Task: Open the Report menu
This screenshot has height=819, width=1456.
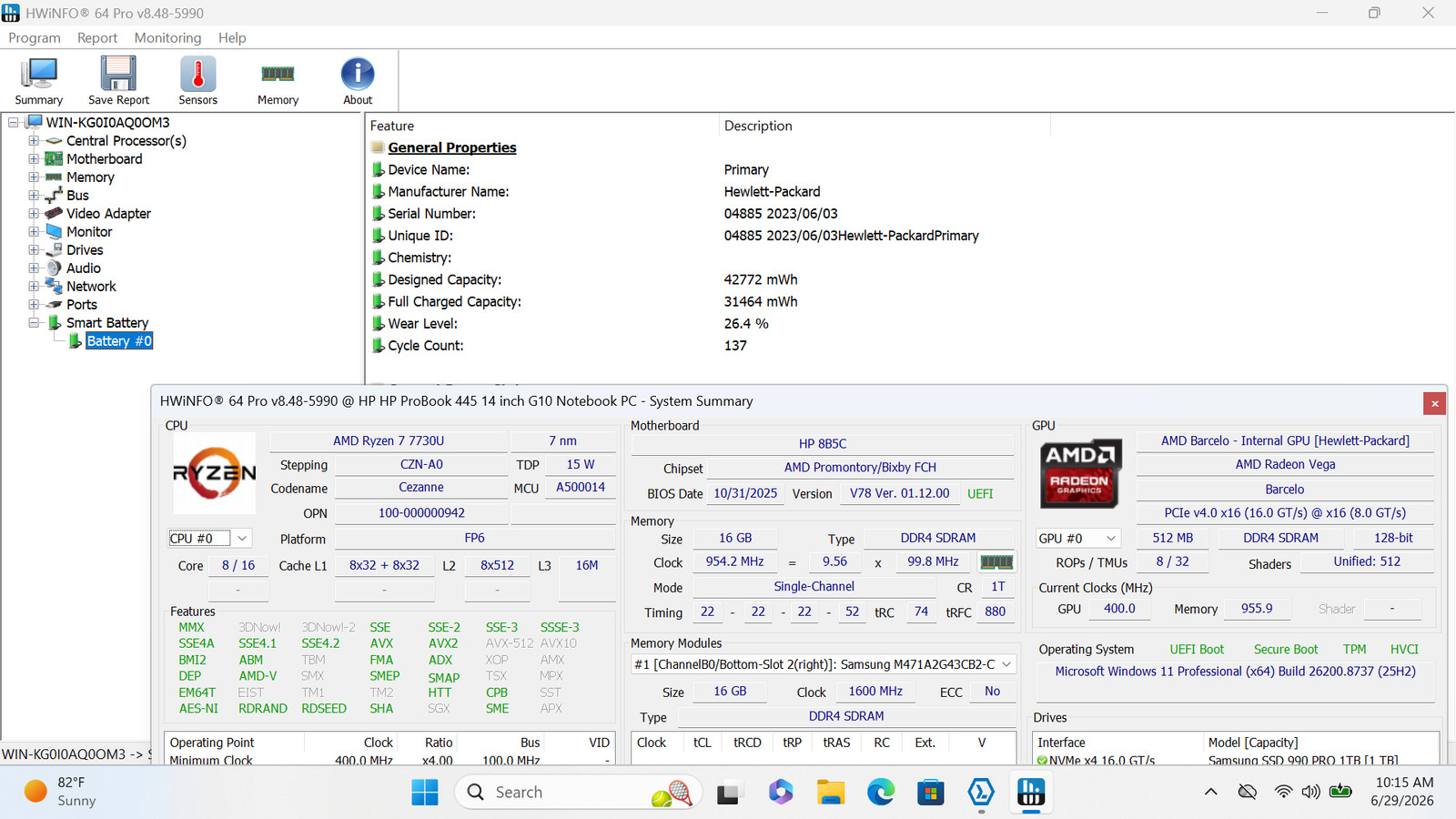Action: 97,37
